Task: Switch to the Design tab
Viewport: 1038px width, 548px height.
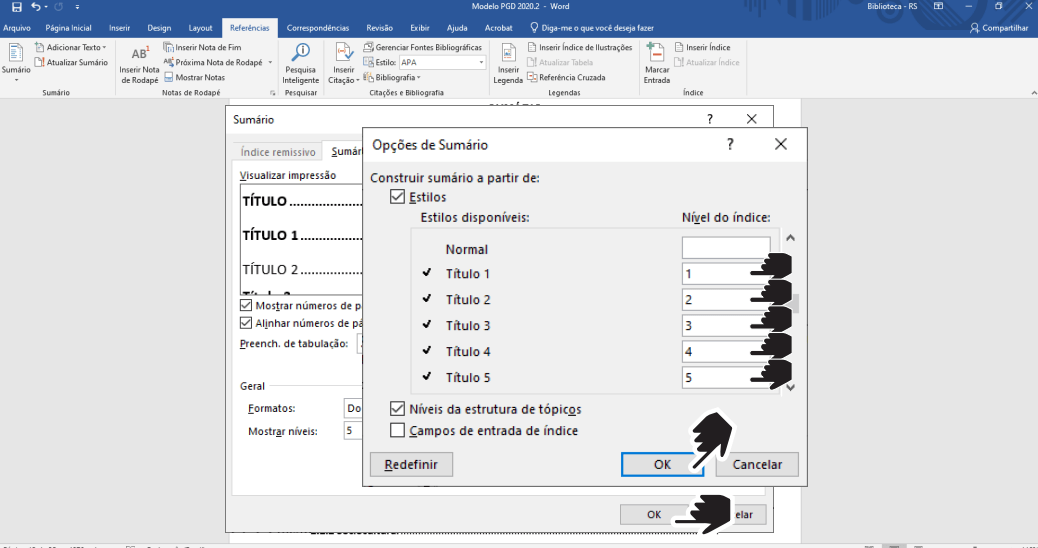Action: point(159,28)
